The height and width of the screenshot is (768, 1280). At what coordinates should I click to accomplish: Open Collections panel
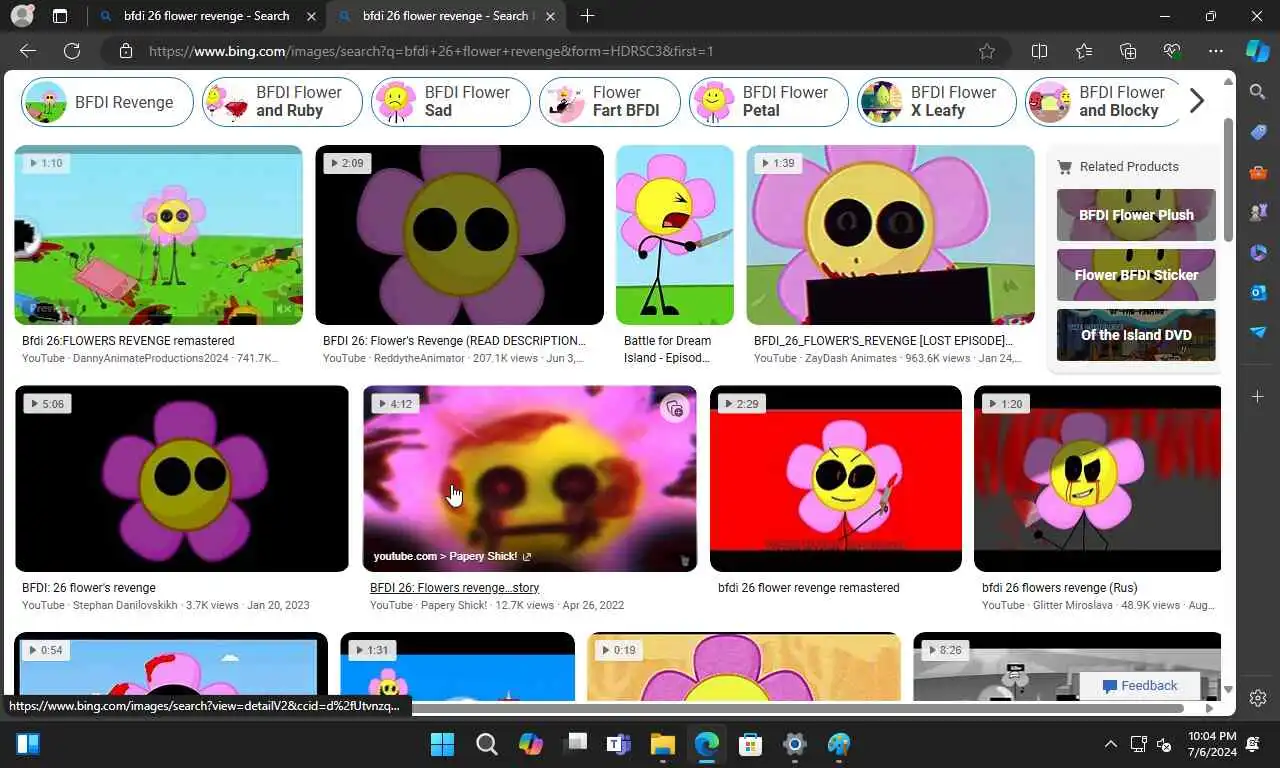(x=1128, y=51)
